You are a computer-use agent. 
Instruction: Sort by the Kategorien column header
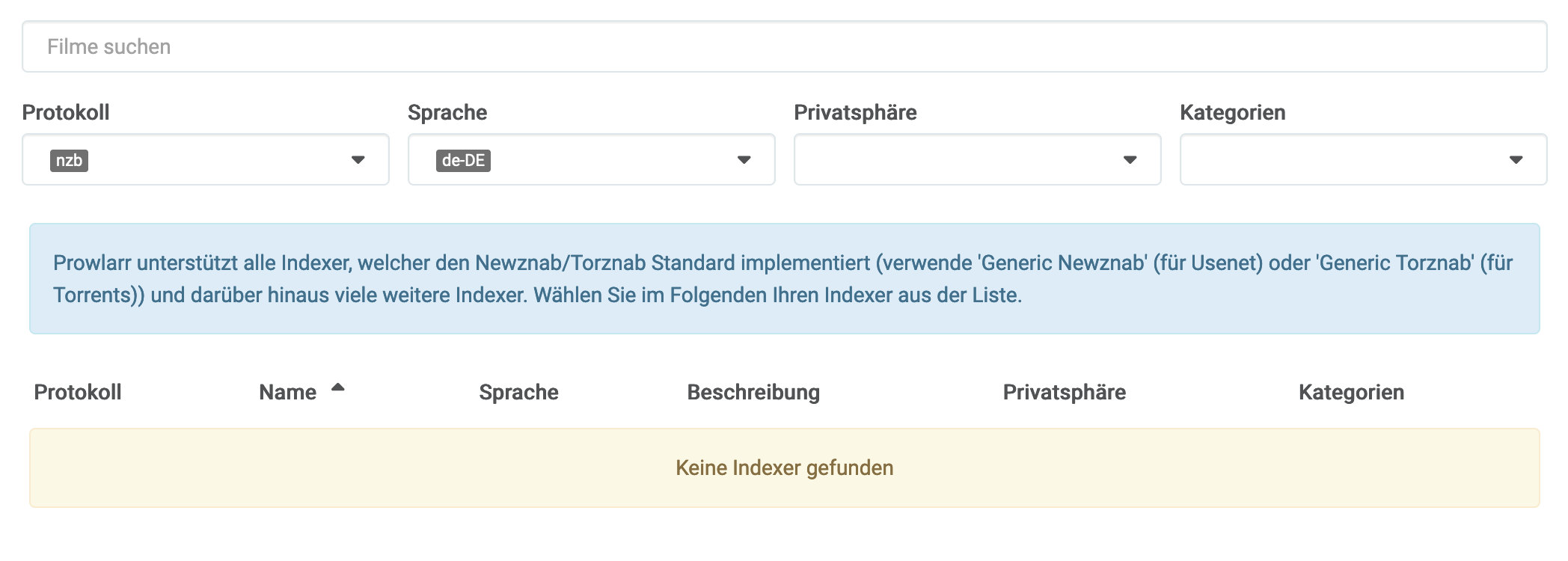(1351, 392)
